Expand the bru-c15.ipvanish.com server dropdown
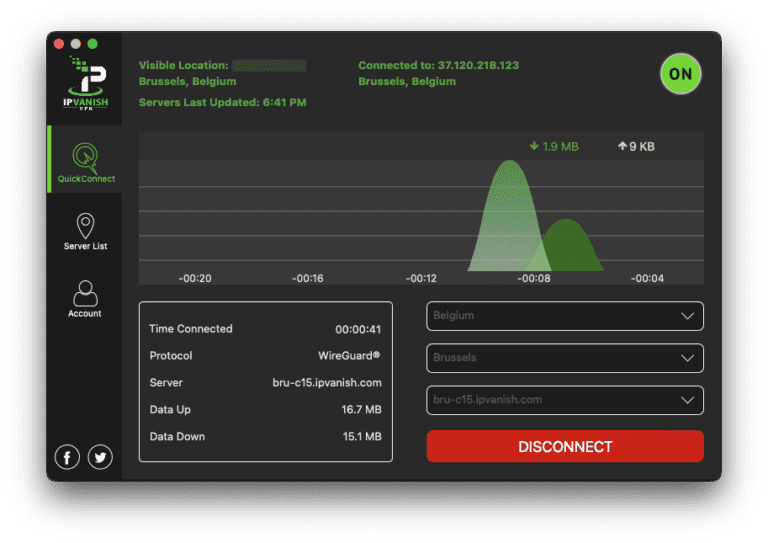This screenshot has width=768, height=543. [565, 400]
